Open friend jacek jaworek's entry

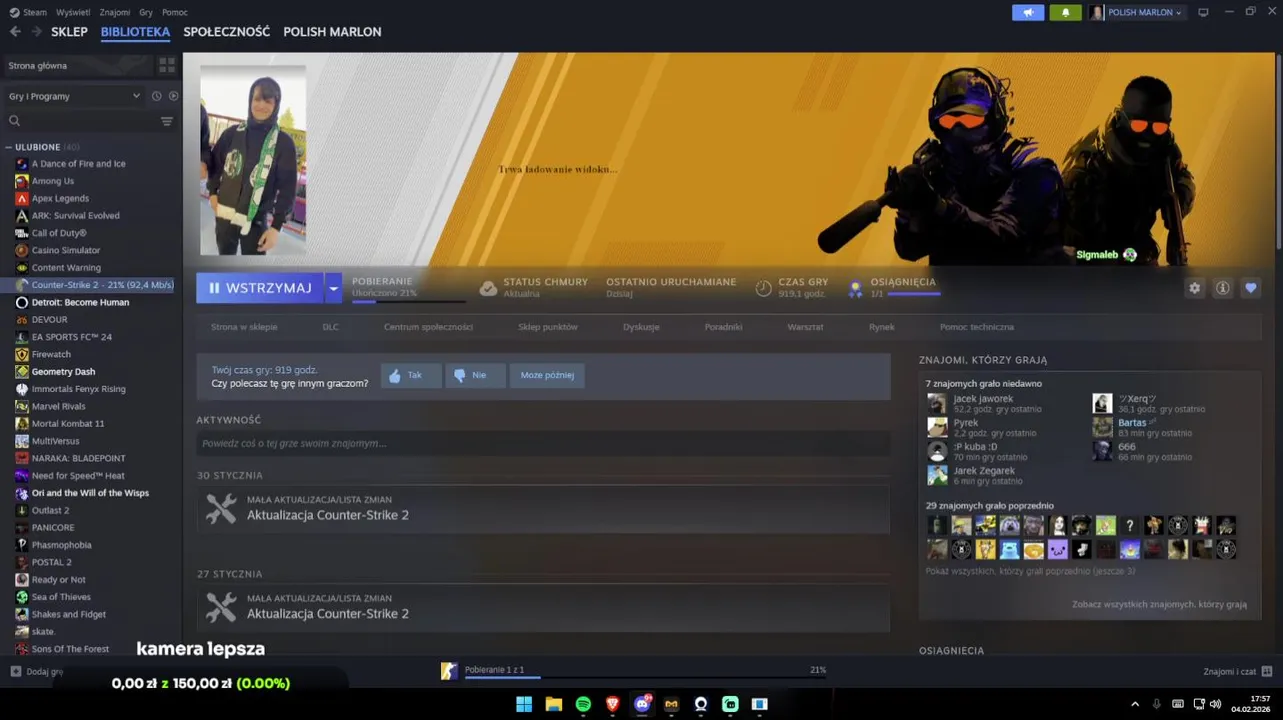985,403
